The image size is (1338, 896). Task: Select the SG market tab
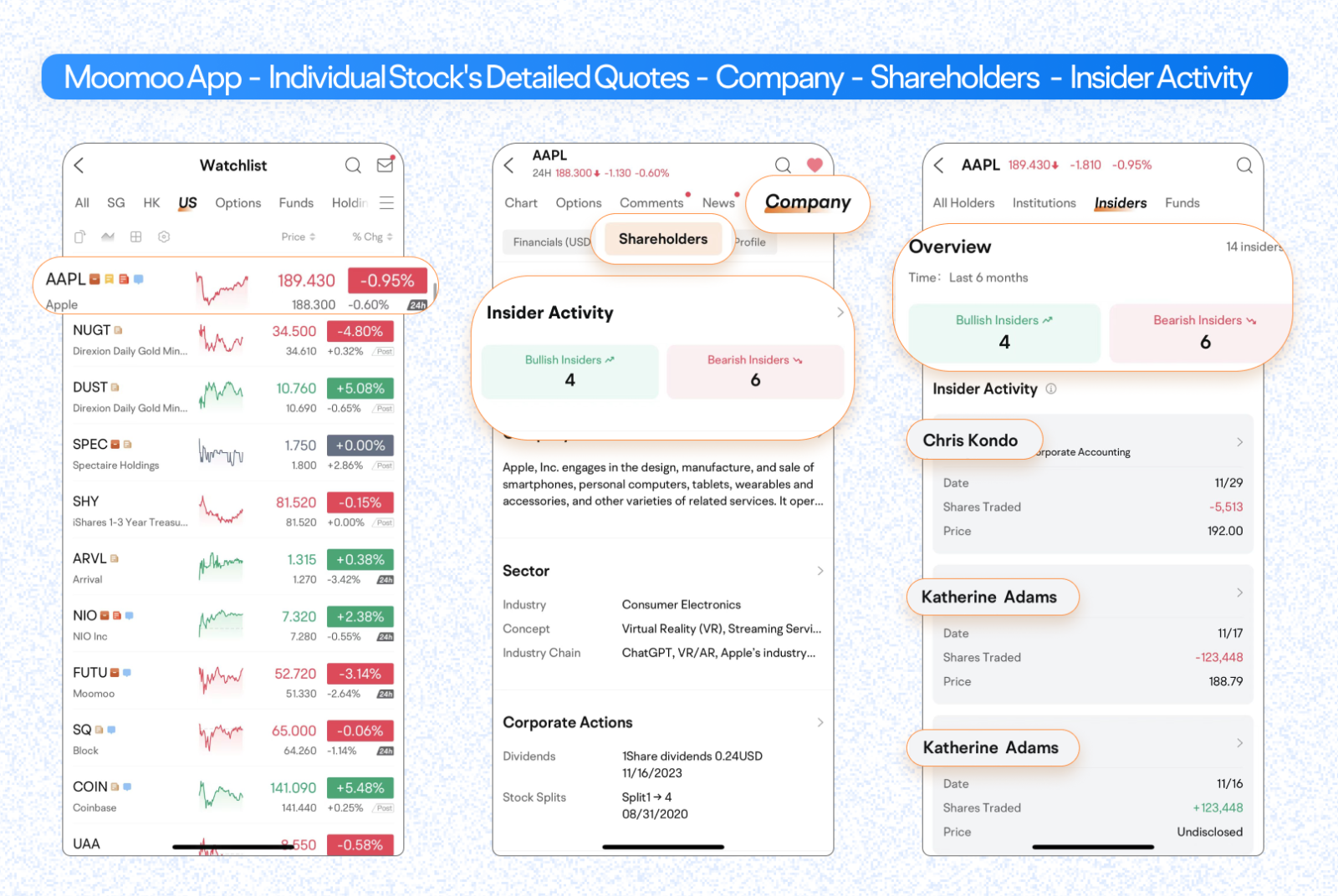pos(116,203)
